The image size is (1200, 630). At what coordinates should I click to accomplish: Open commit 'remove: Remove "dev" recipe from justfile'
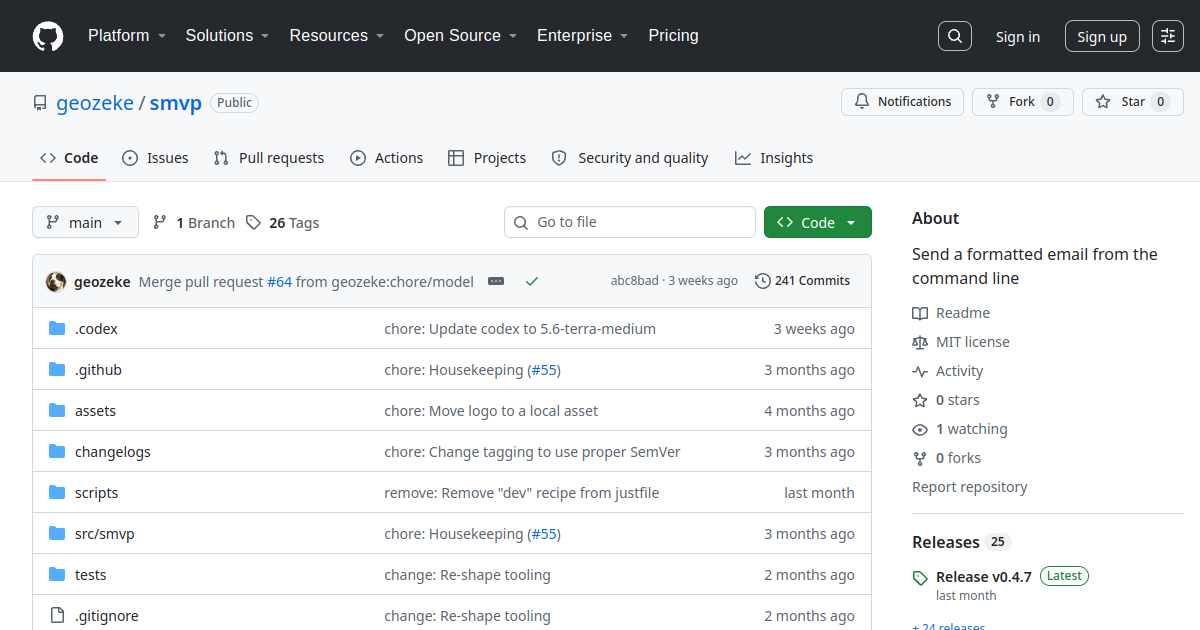tap(522, 493)
